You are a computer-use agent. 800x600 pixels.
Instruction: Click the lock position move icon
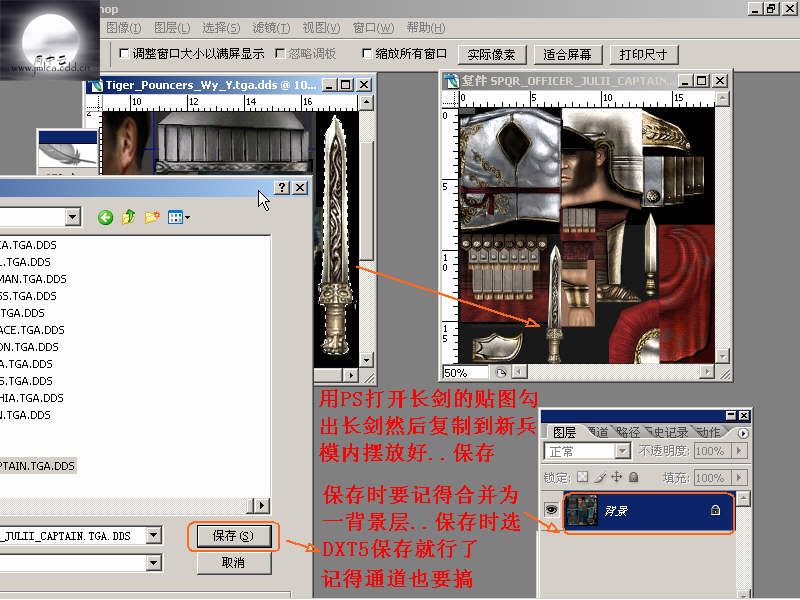(x=616, y=478)
